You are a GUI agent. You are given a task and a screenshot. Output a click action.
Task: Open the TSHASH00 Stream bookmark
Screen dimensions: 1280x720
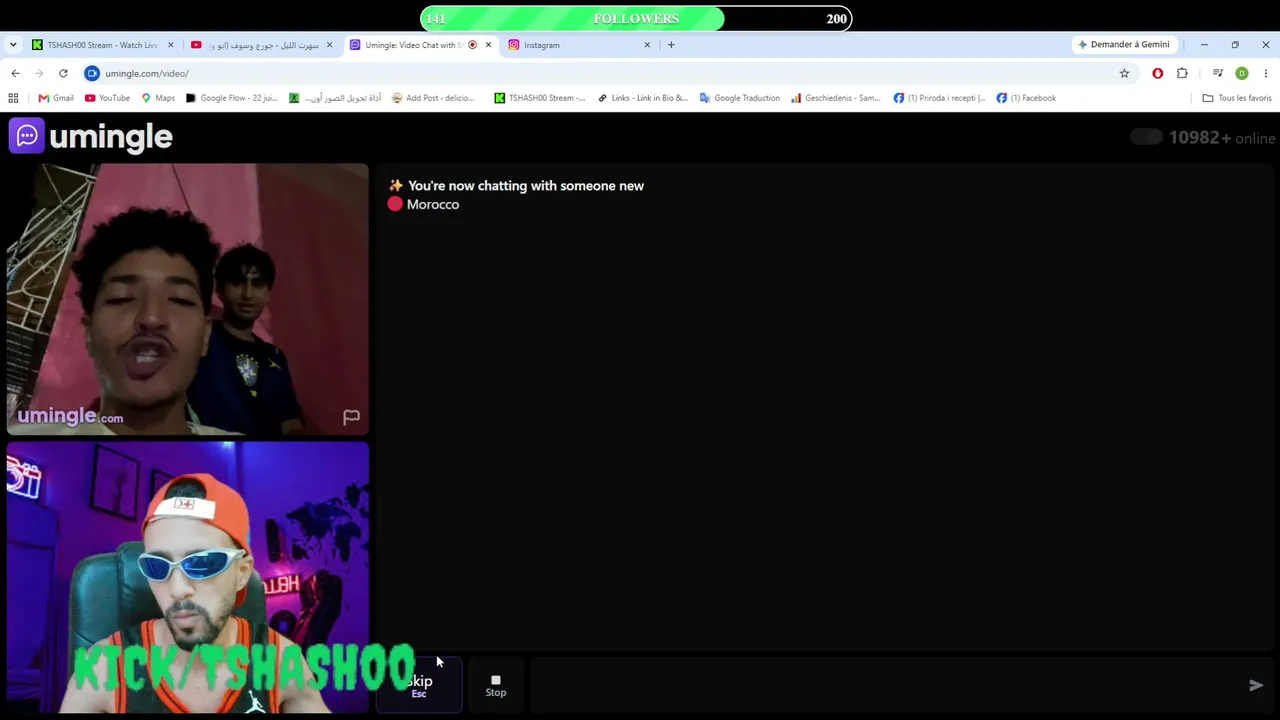[540, 98]
